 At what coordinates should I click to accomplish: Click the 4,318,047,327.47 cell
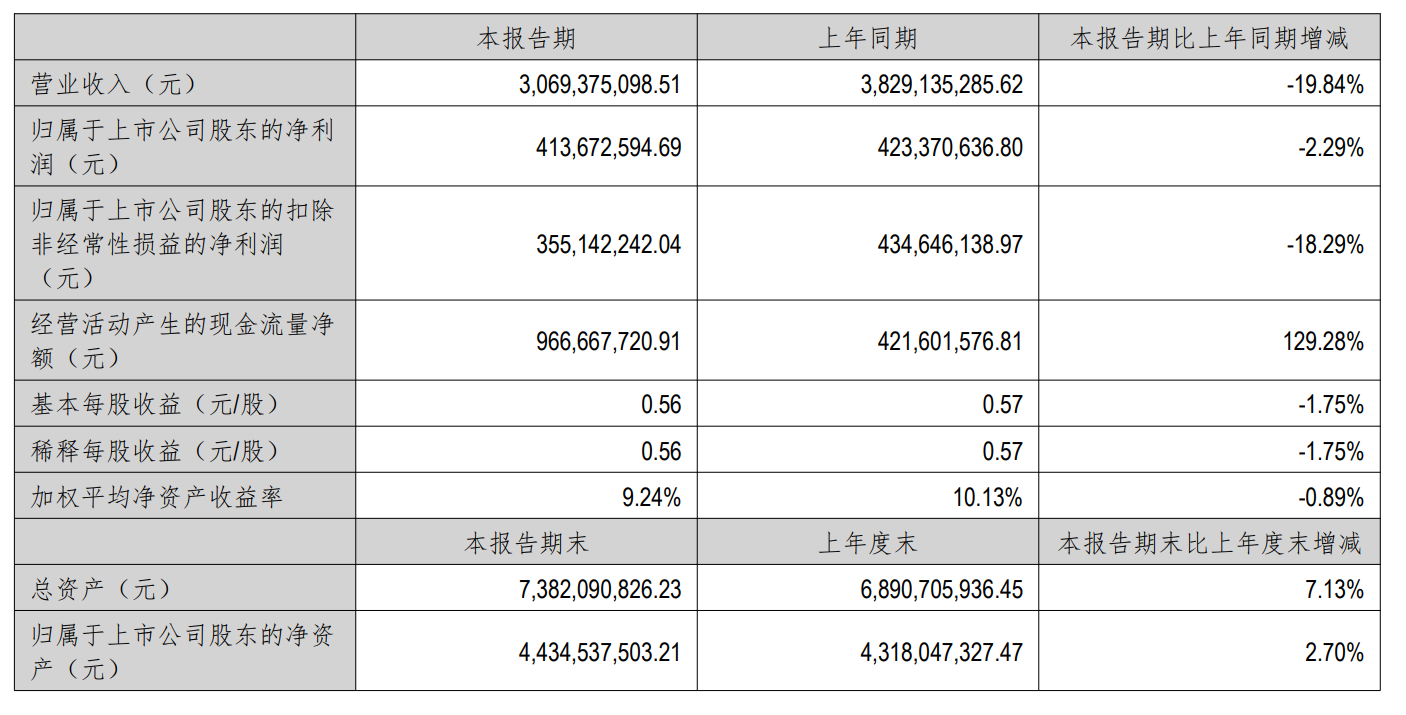point(942,653)
